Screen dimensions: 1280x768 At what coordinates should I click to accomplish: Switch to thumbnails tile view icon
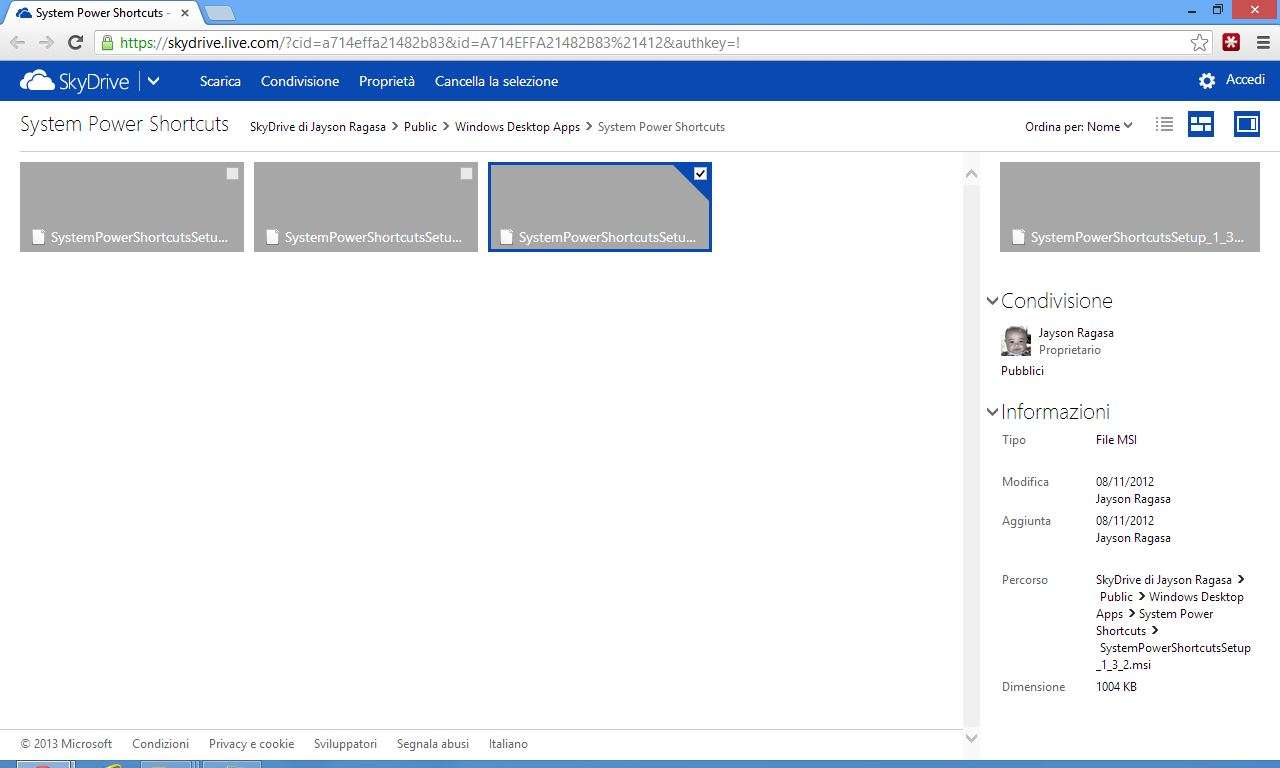tap(1201, 125)
